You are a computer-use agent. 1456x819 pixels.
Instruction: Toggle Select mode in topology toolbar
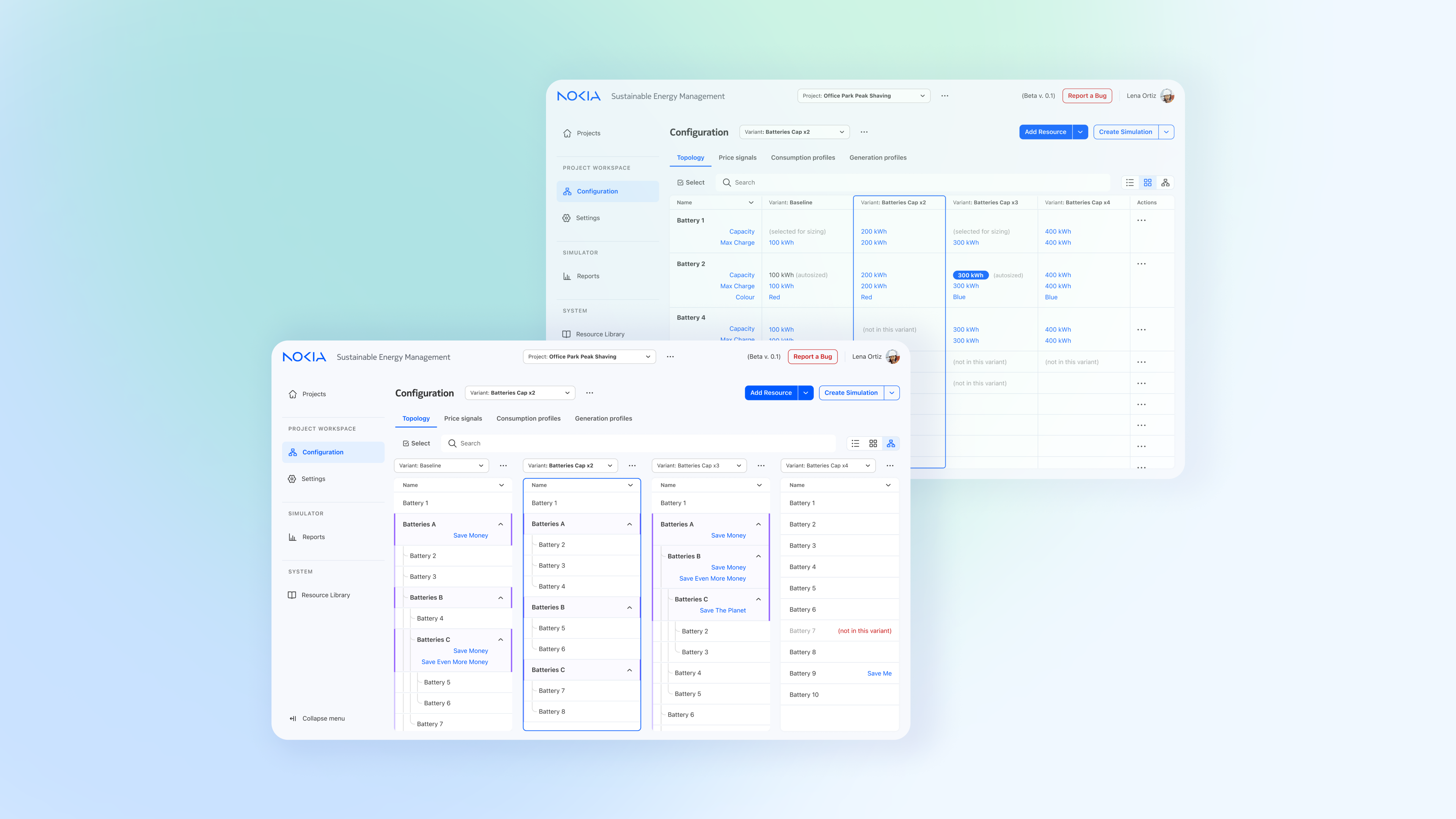[415, 443]
